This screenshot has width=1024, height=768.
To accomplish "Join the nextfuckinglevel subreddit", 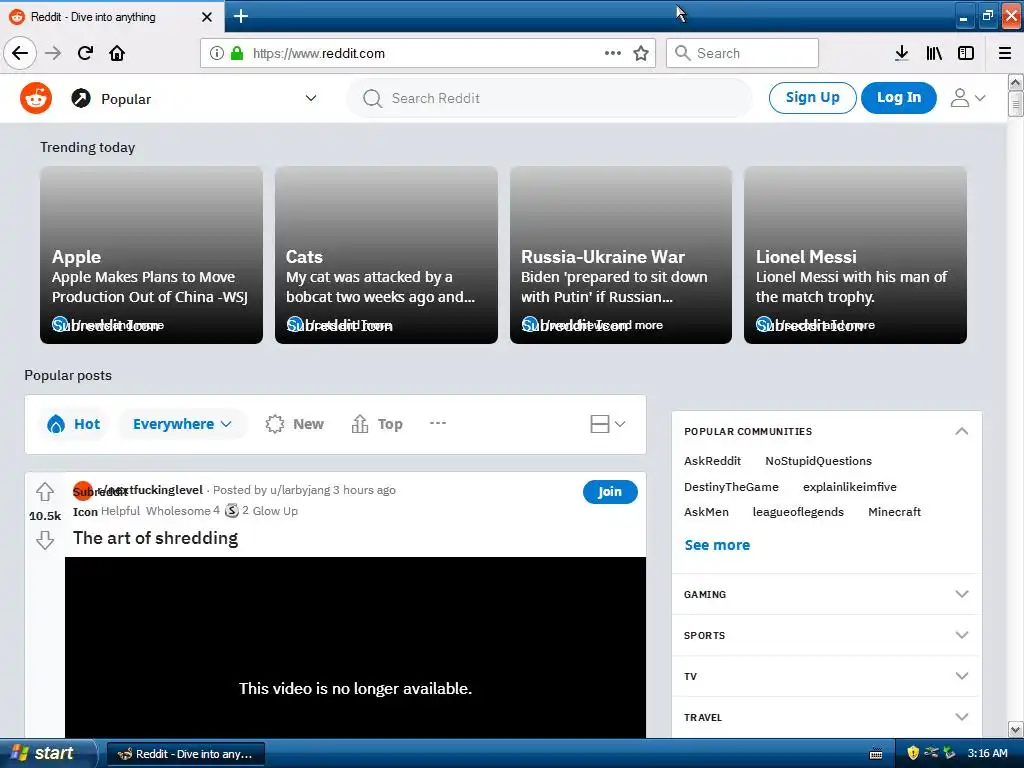I will (x=610, y=492).
